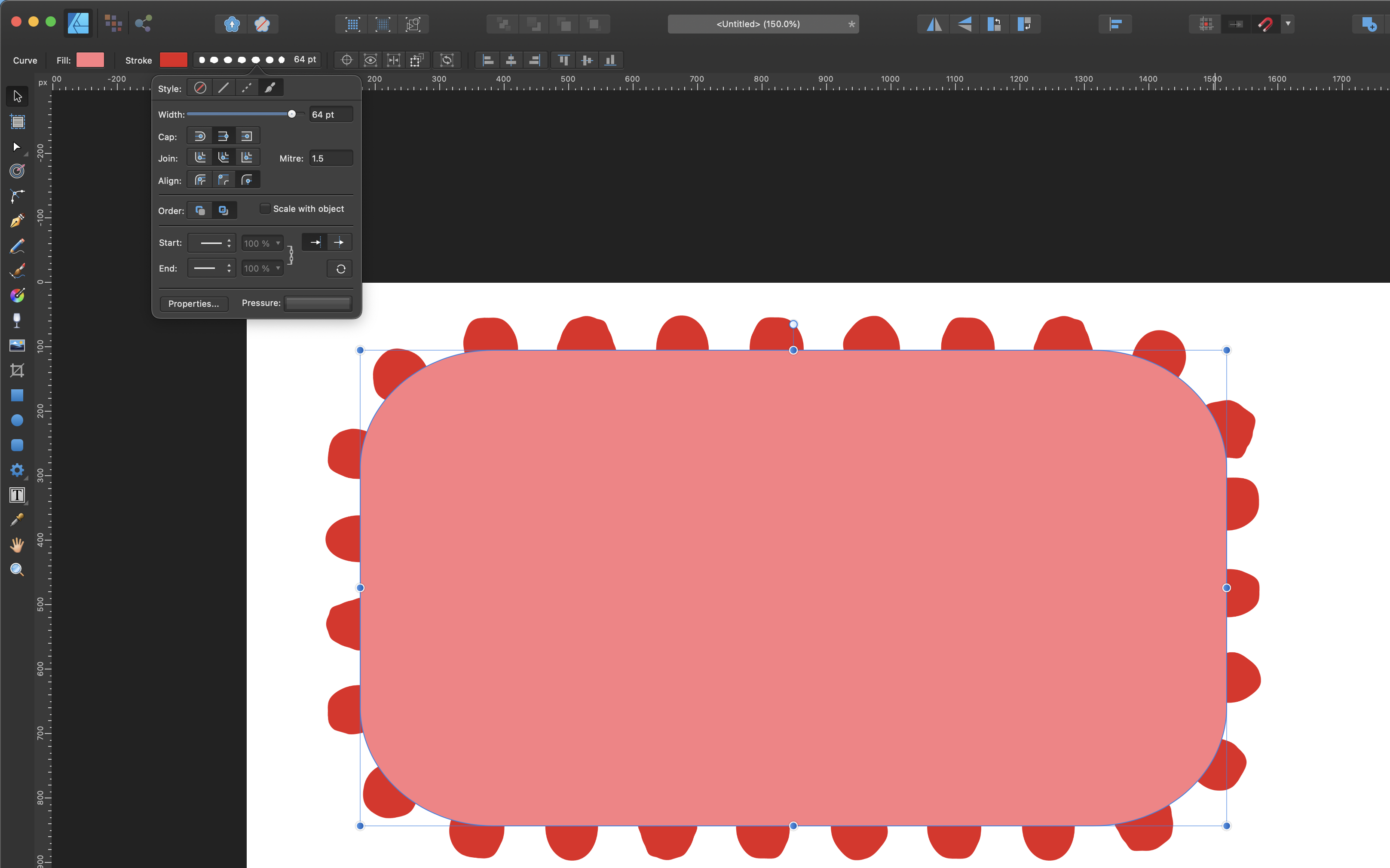Click Align Left in context toolbar
The width and height of the screenshot is (1390, 868).
(488, 60)
